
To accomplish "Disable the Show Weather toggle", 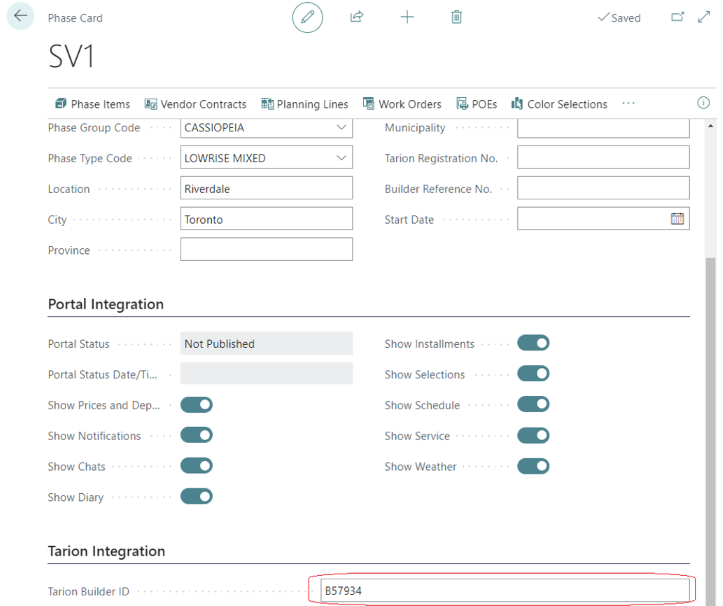I will tap(533, 467).
